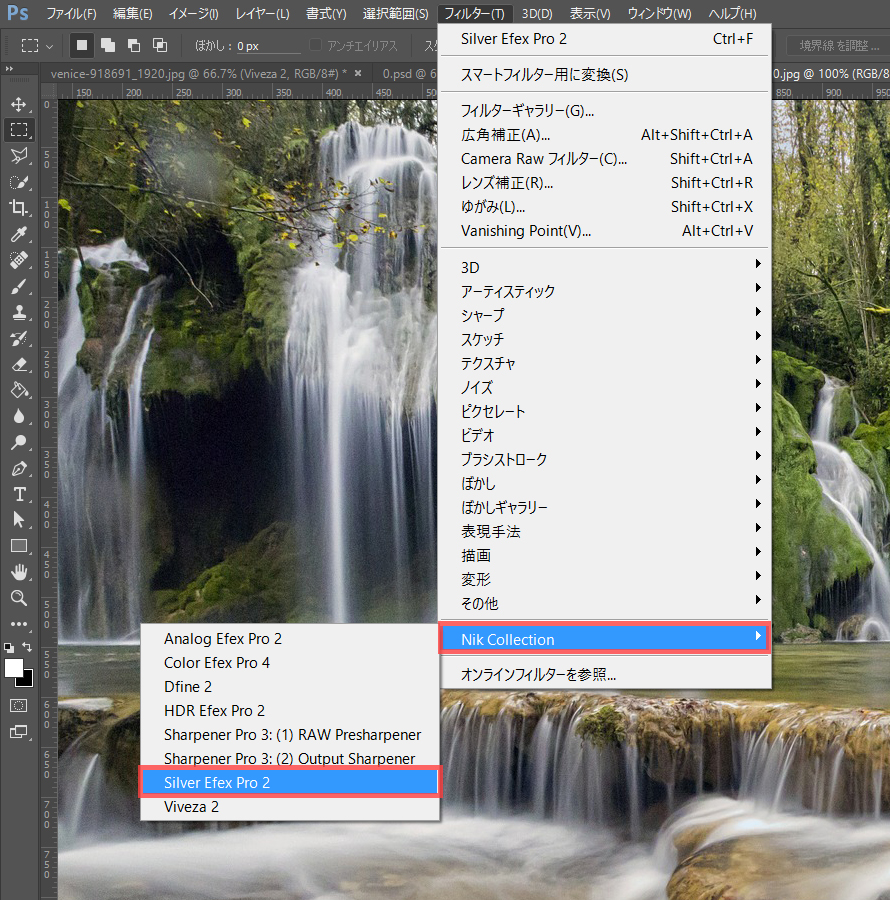The width and height of the screenshot is (890, 900).
Task: Expand the その他 filter submenu
Action: [x=605, y=603]
